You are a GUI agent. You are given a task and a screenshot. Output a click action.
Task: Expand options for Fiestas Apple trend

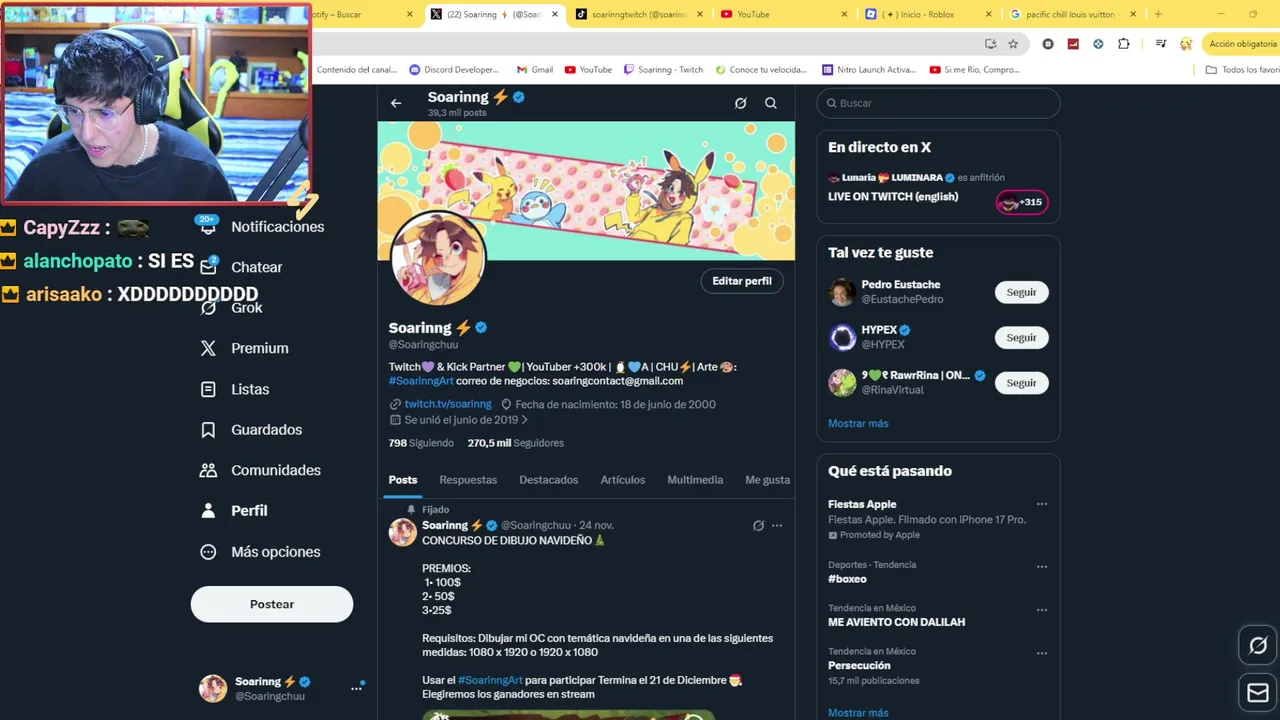1042,504
